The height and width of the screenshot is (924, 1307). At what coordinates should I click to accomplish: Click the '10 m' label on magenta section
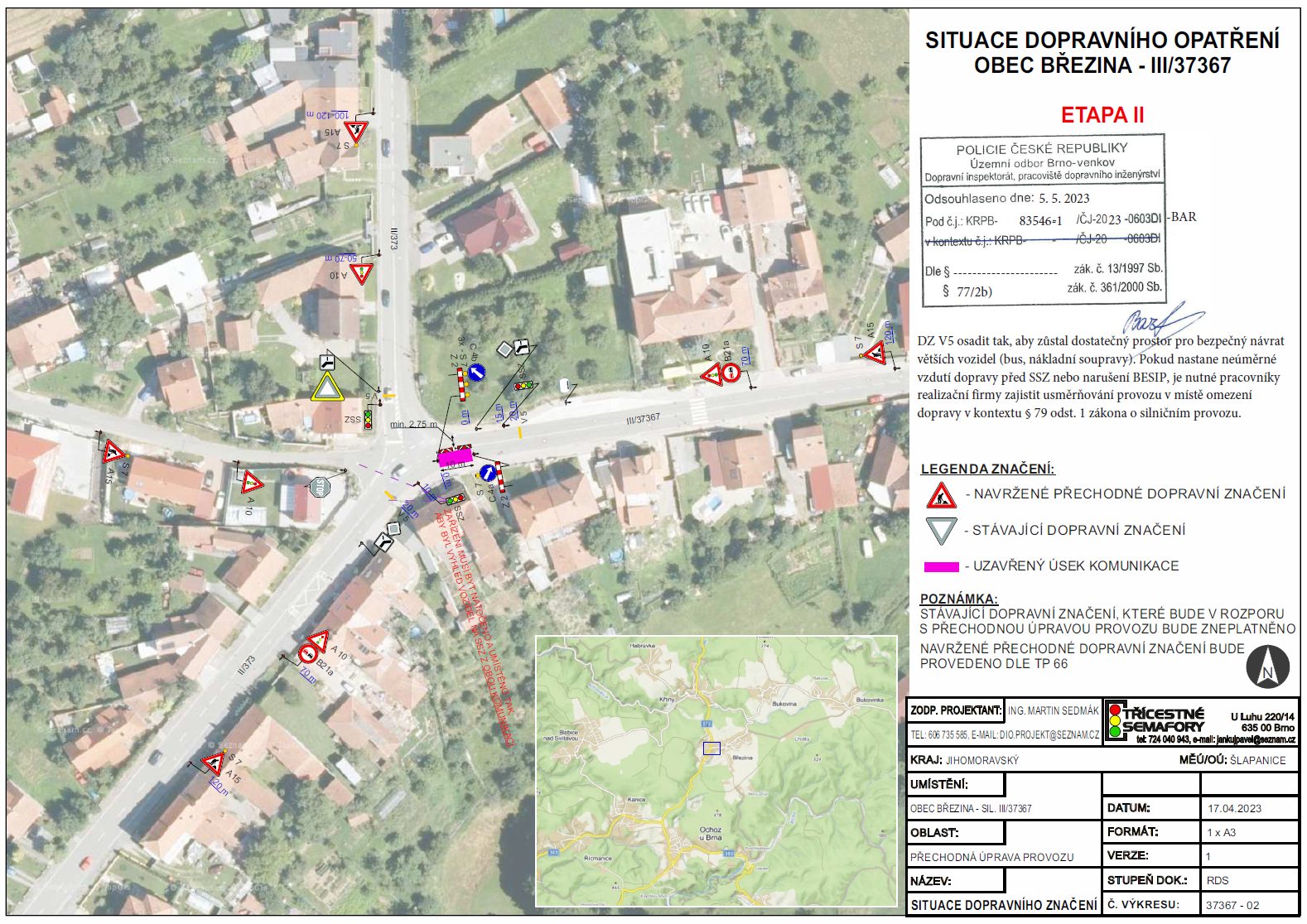pyautogui.click(x=456, y=464)
